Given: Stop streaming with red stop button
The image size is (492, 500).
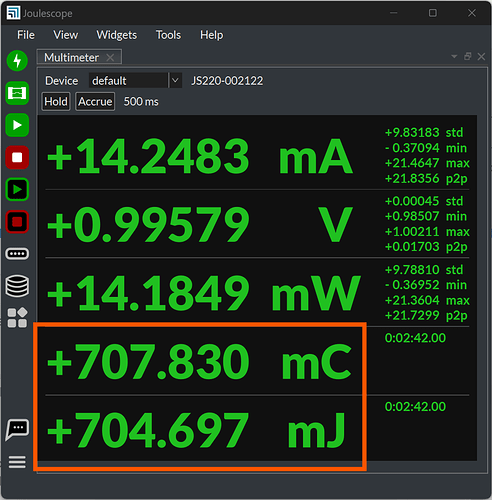Looking at the screenshot, I should (17, 157).
